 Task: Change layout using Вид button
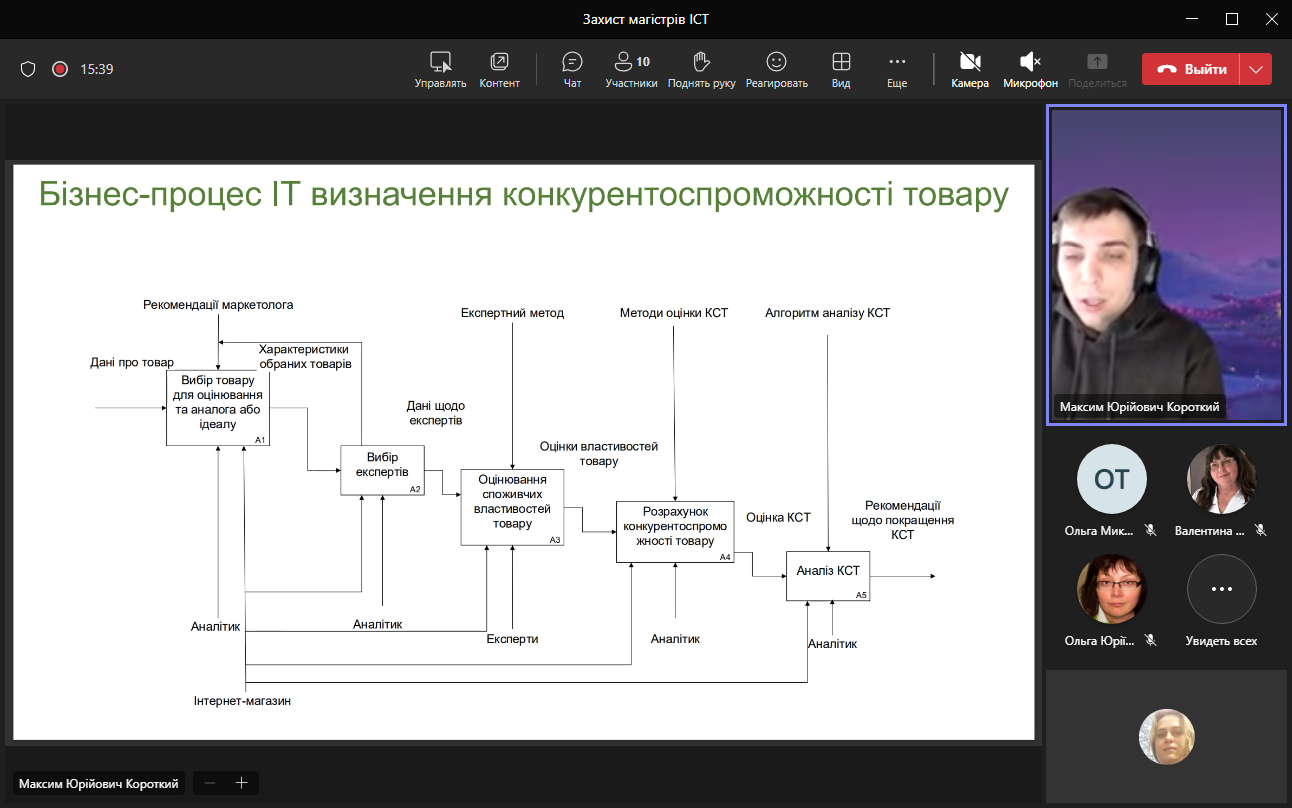(x=841, y=69)
